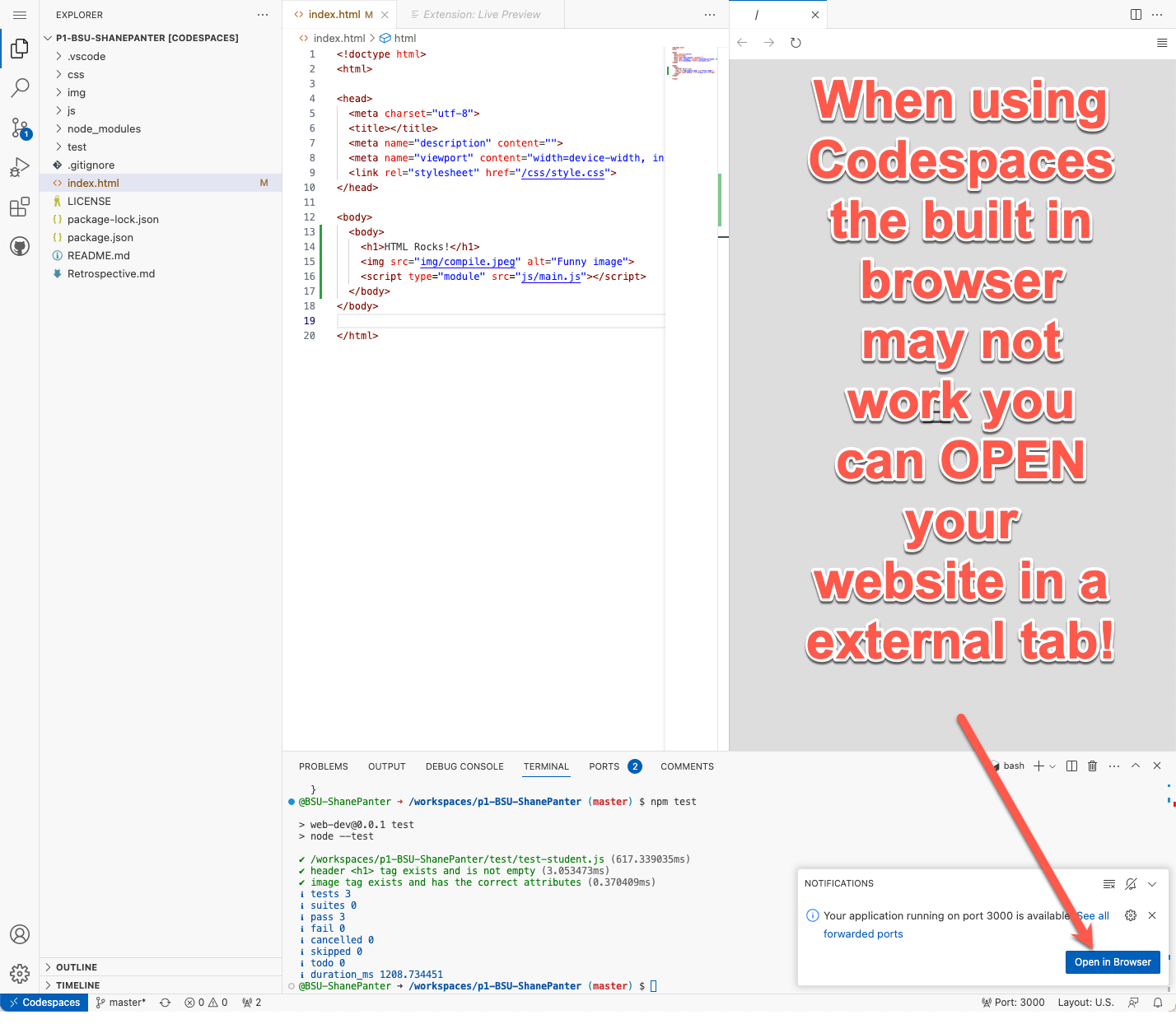This screenshot has width=1176, height=1024.
Task: Expand the test folder
Action: click(161, 147)
